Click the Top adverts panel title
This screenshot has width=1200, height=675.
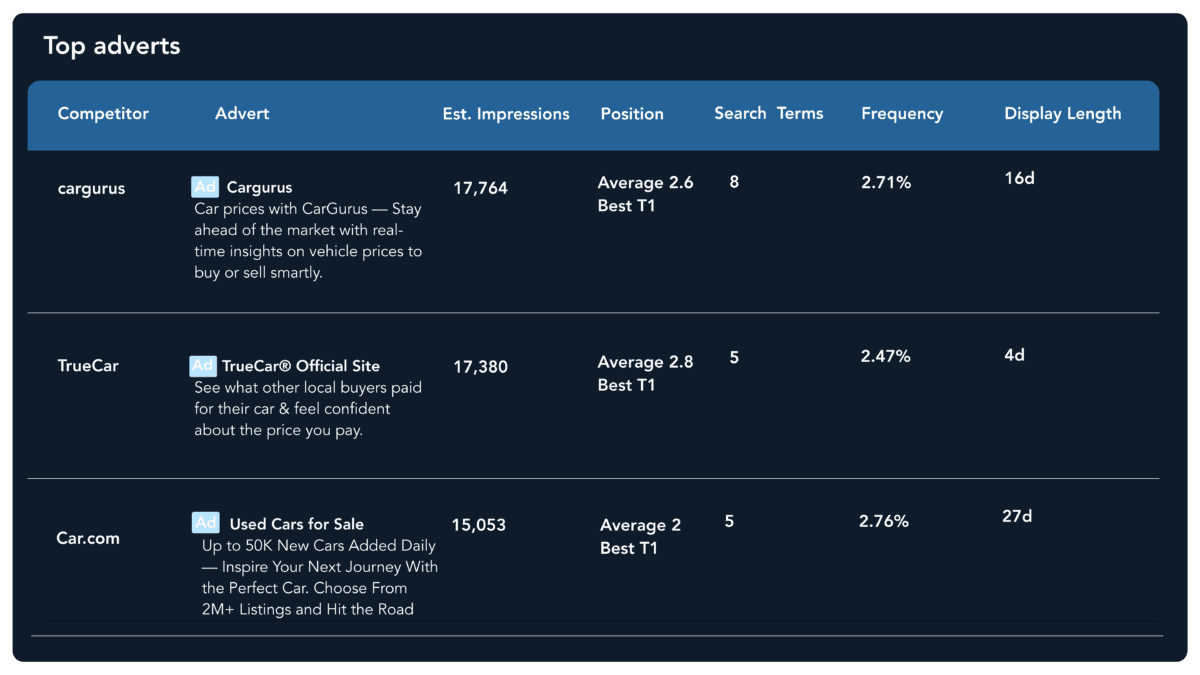112,46
